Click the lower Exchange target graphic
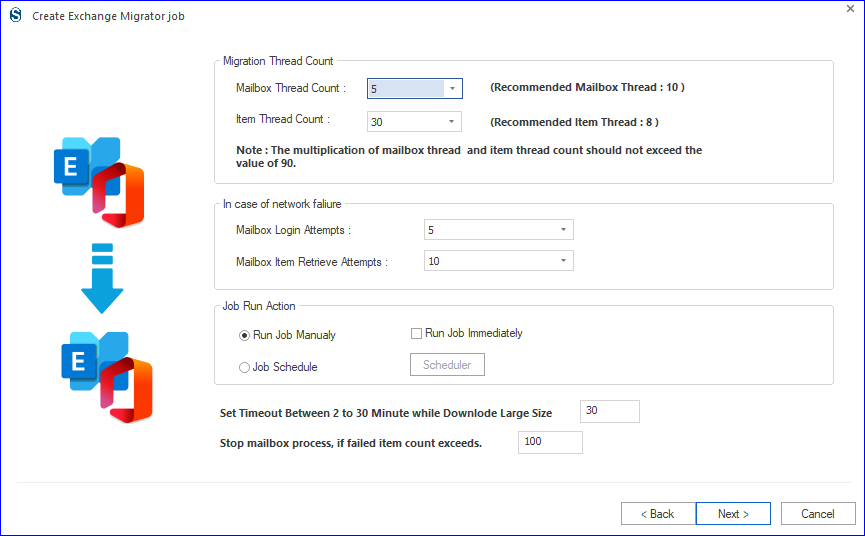This screenshot has width=865, height=536. (x=107, y=377)
